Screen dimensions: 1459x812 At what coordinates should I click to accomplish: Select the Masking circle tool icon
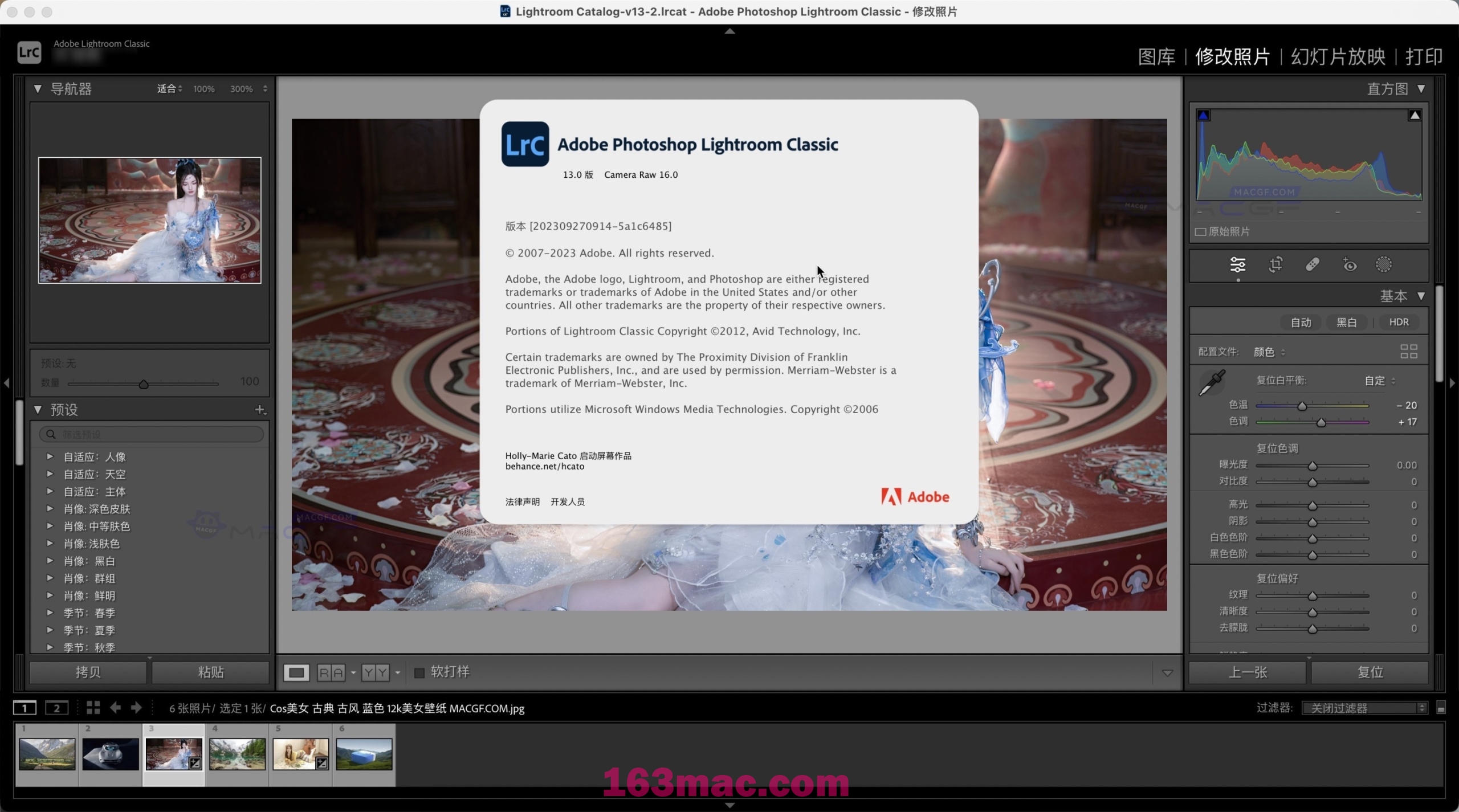1384,264
